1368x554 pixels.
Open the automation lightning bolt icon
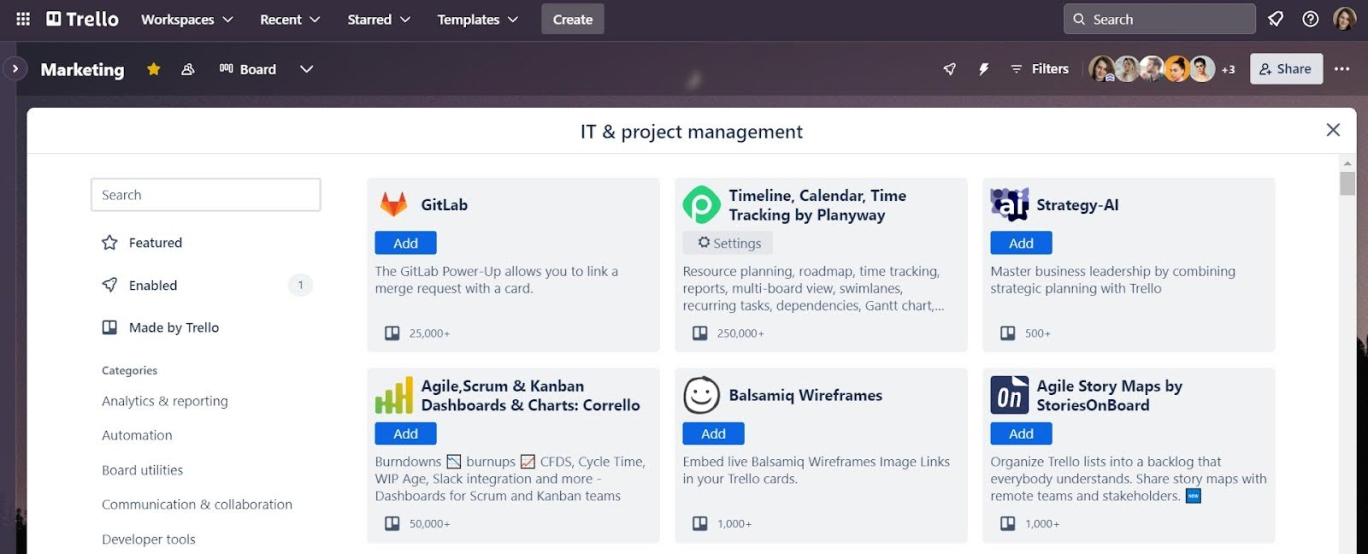983,69
